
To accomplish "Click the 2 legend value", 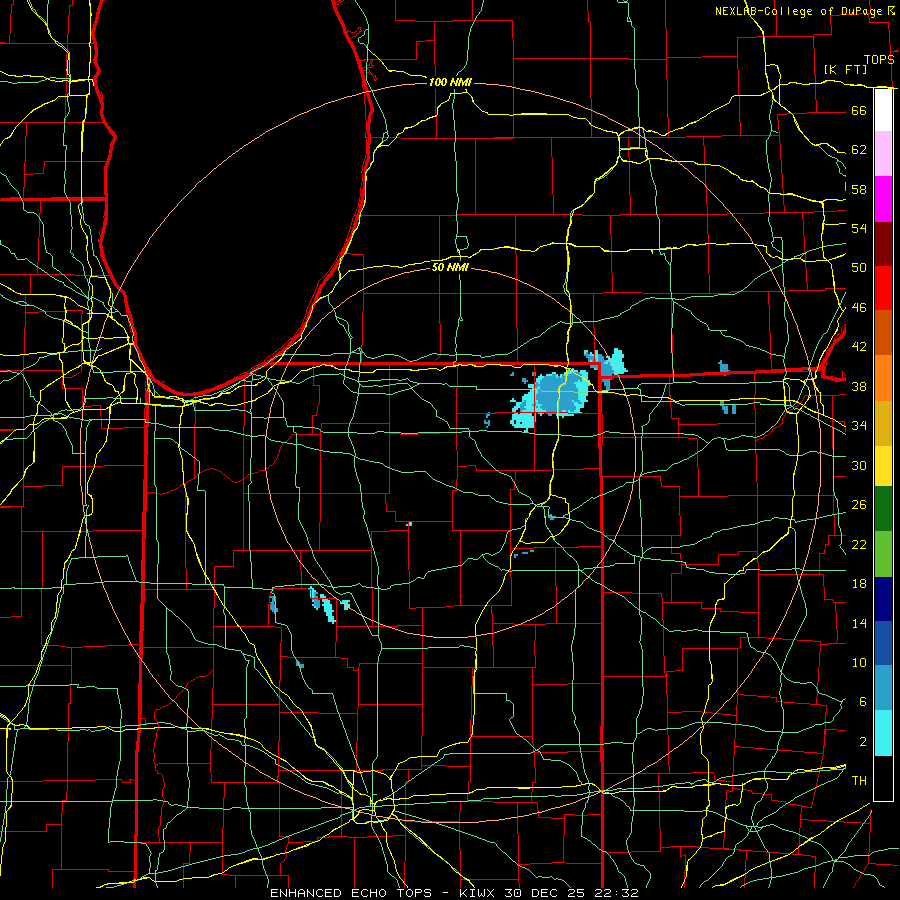I will tap(862, 742).
